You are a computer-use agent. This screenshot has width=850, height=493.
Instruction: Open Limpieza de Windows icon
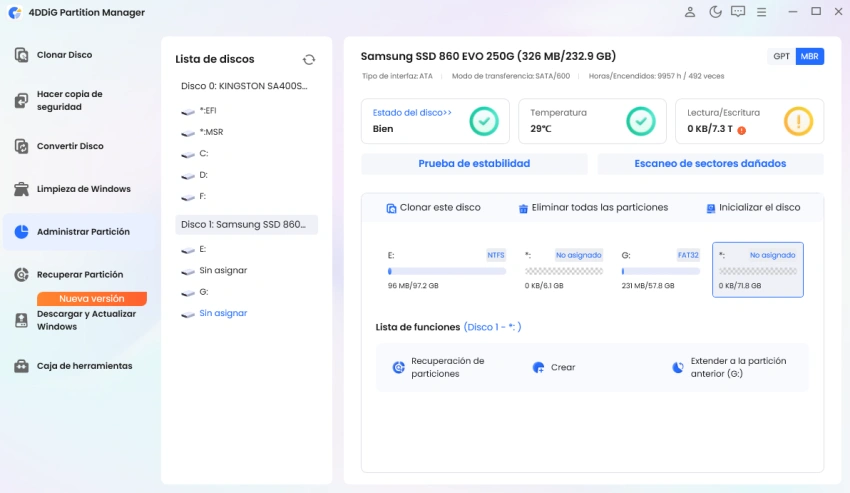click(21, 189)
